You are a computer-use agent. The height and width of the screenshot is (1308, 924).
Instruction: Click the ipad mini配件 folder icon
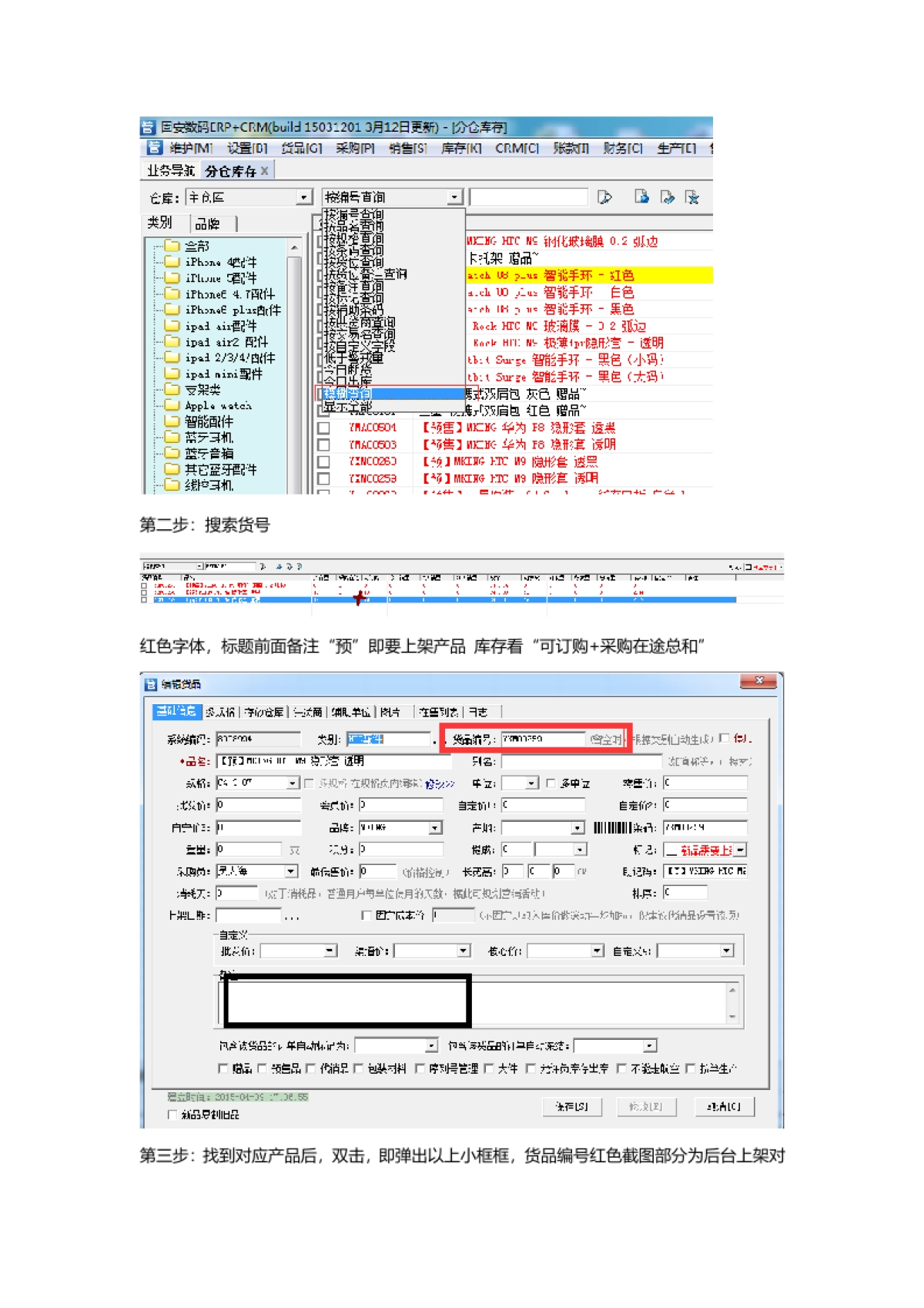pos(172,374)
